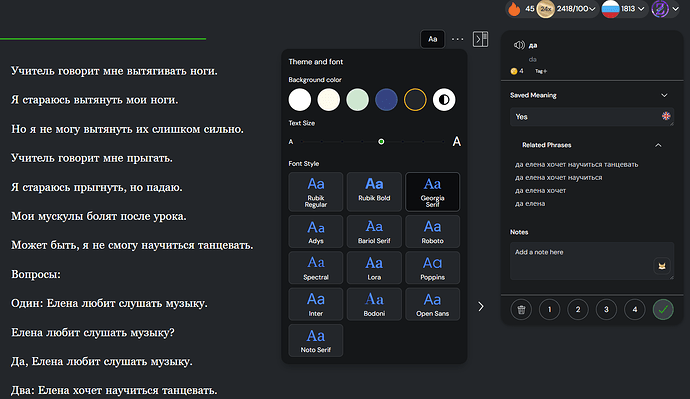Image resolution: width=690 pixels, height=399 pixels.
Task: Click the streak flame icon
Action: [x=514, y=9]
